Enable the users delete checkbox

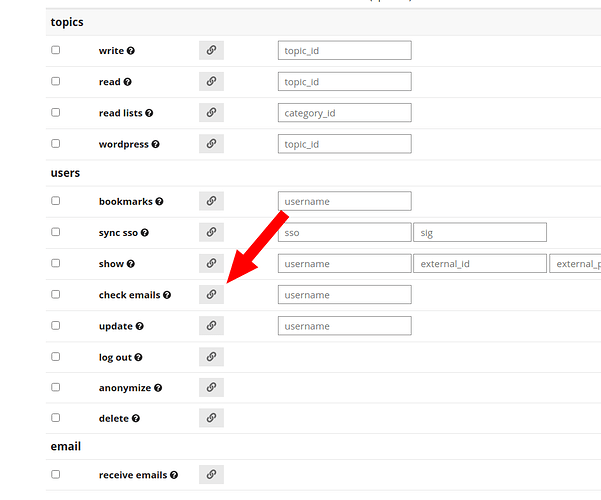(x=56, y=417)
